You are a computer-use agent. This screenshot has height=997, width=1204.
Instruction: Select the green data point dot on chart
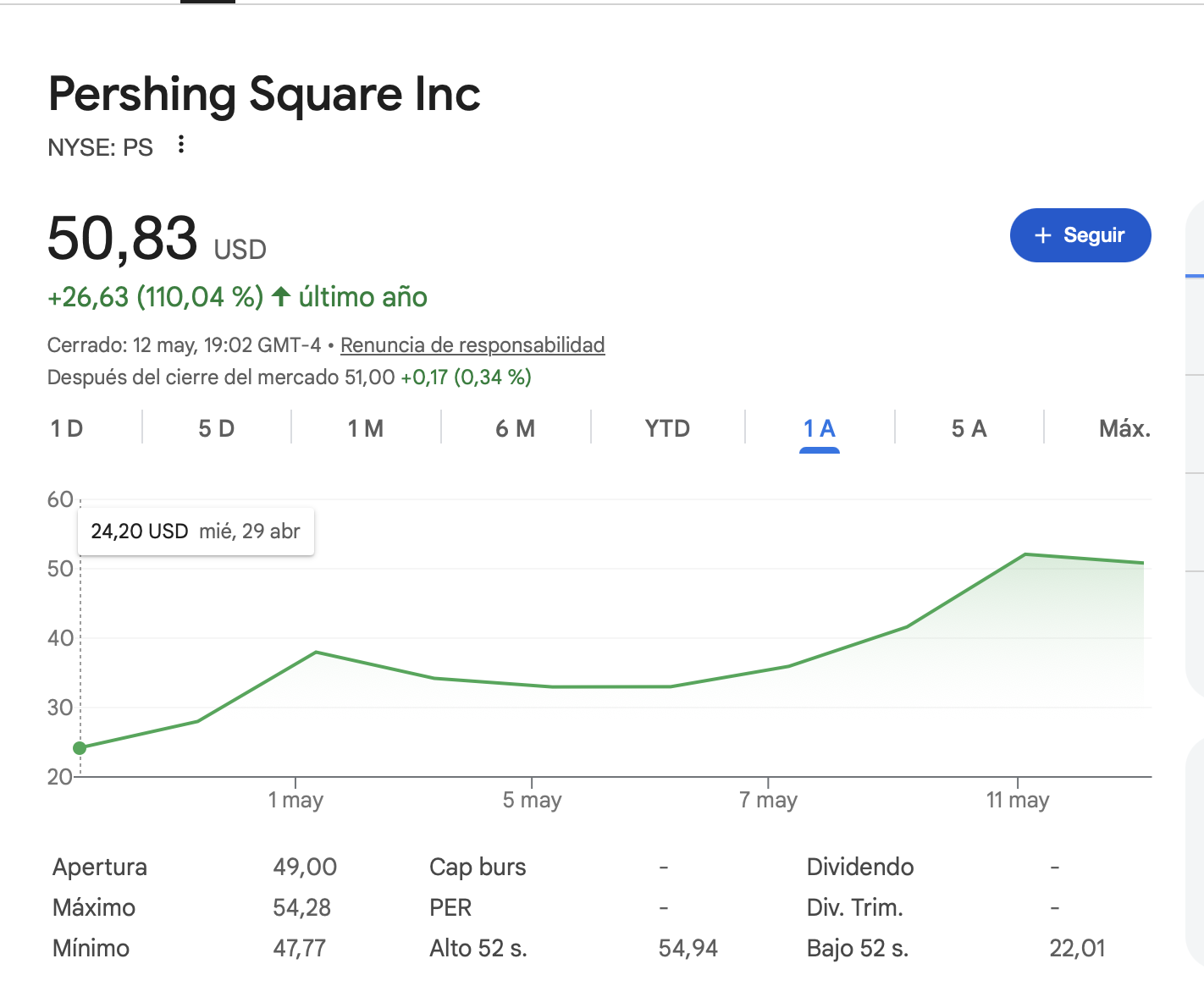[80, 748]
